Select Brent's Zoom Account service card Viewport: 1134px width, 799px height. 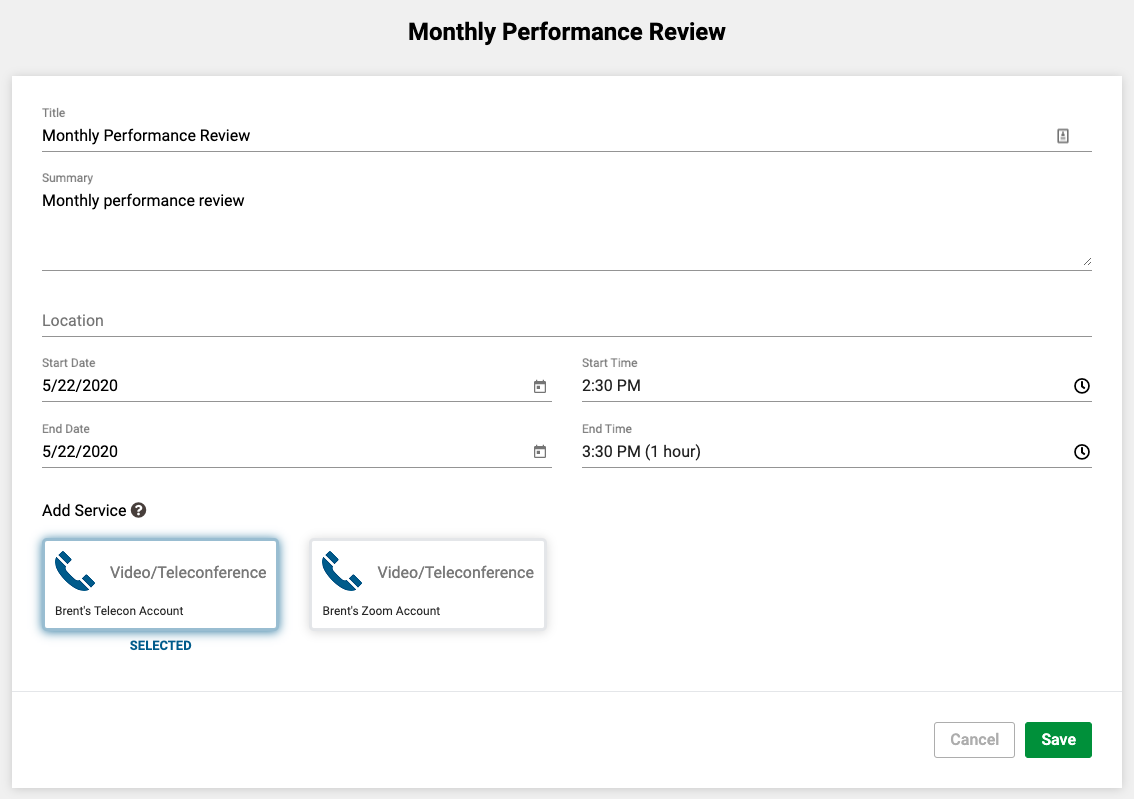tap(427, 584)
